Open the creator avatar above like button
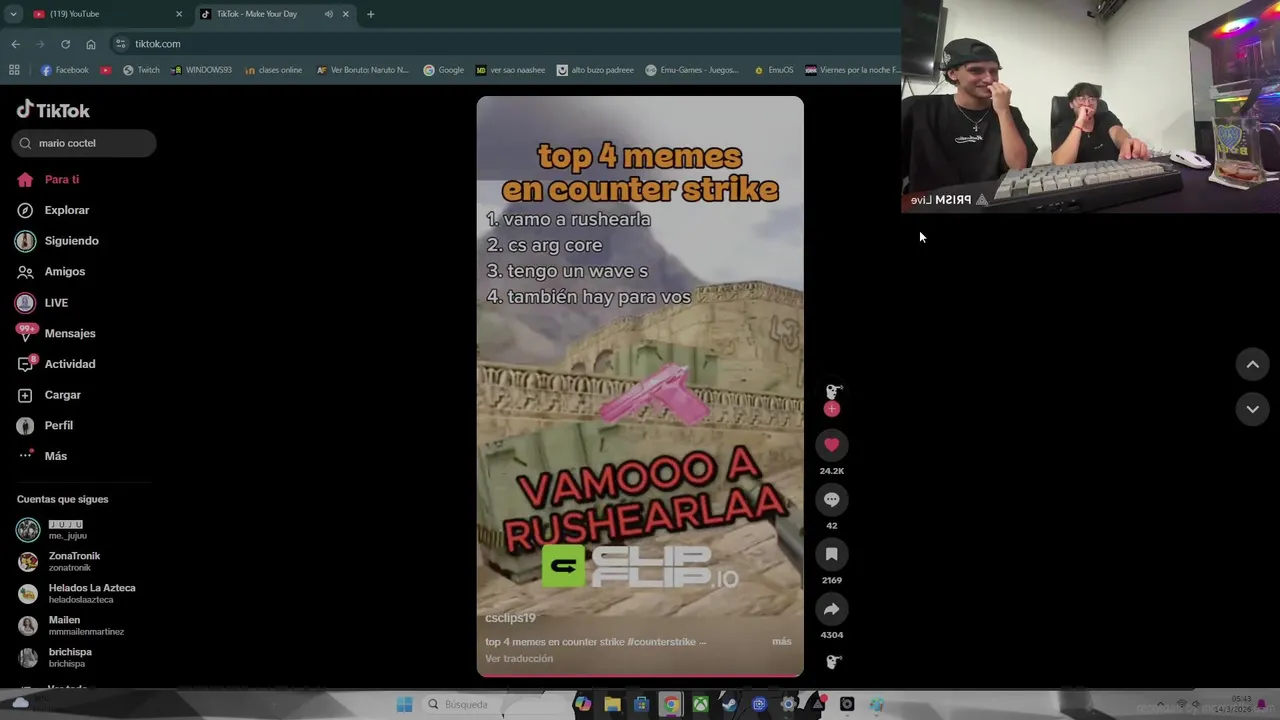 pos(833,390)
